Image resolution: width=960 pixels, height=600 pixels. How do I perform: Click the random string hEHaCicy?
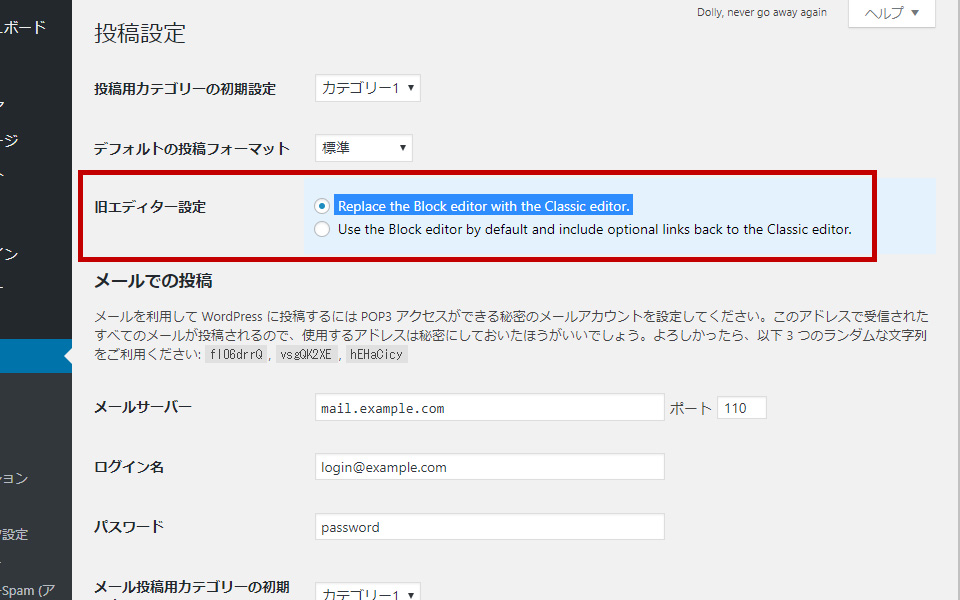tap(376, 354)
